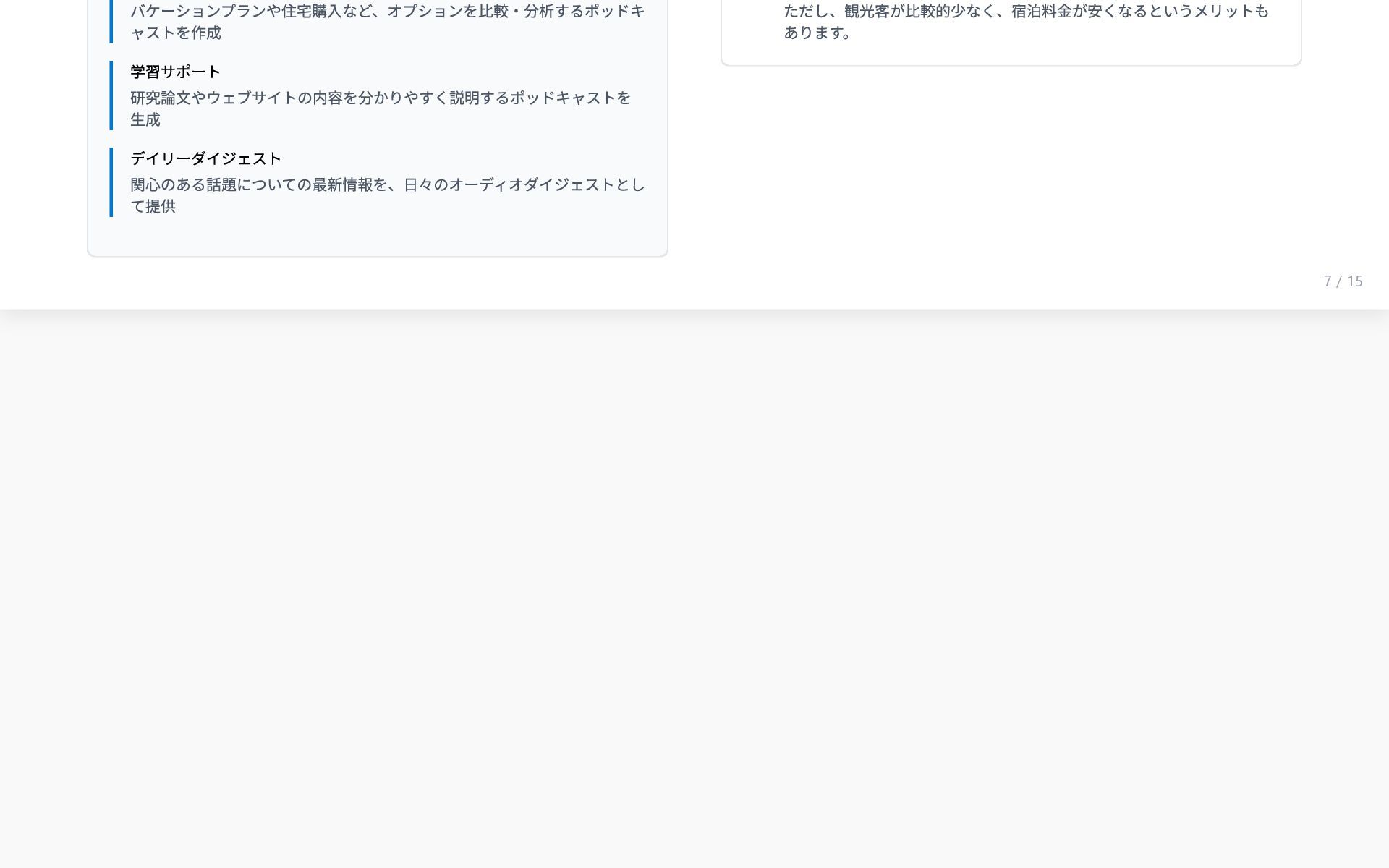
Task: Click the description starting 関心のある話題についての最新情報
Action: [x=388, y=195]
